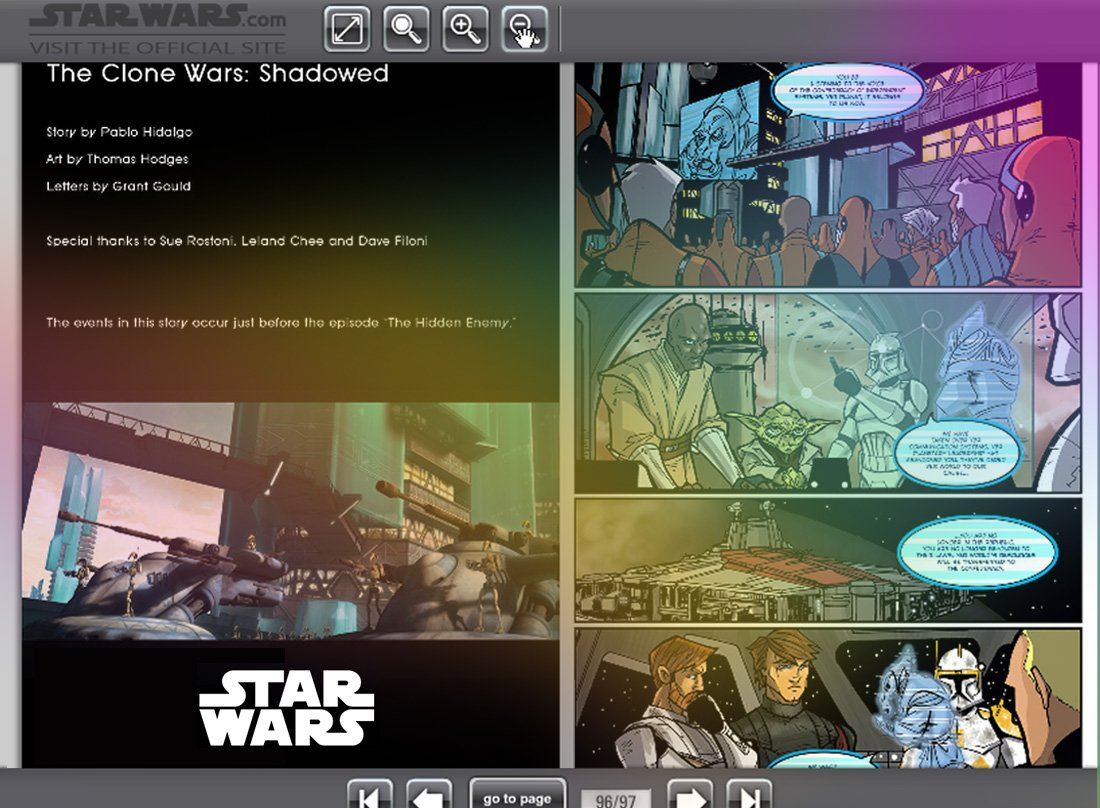Click 'Art by Thomas Hodges' credit
Screen dimensions: 1100x808
coord(117,159)
